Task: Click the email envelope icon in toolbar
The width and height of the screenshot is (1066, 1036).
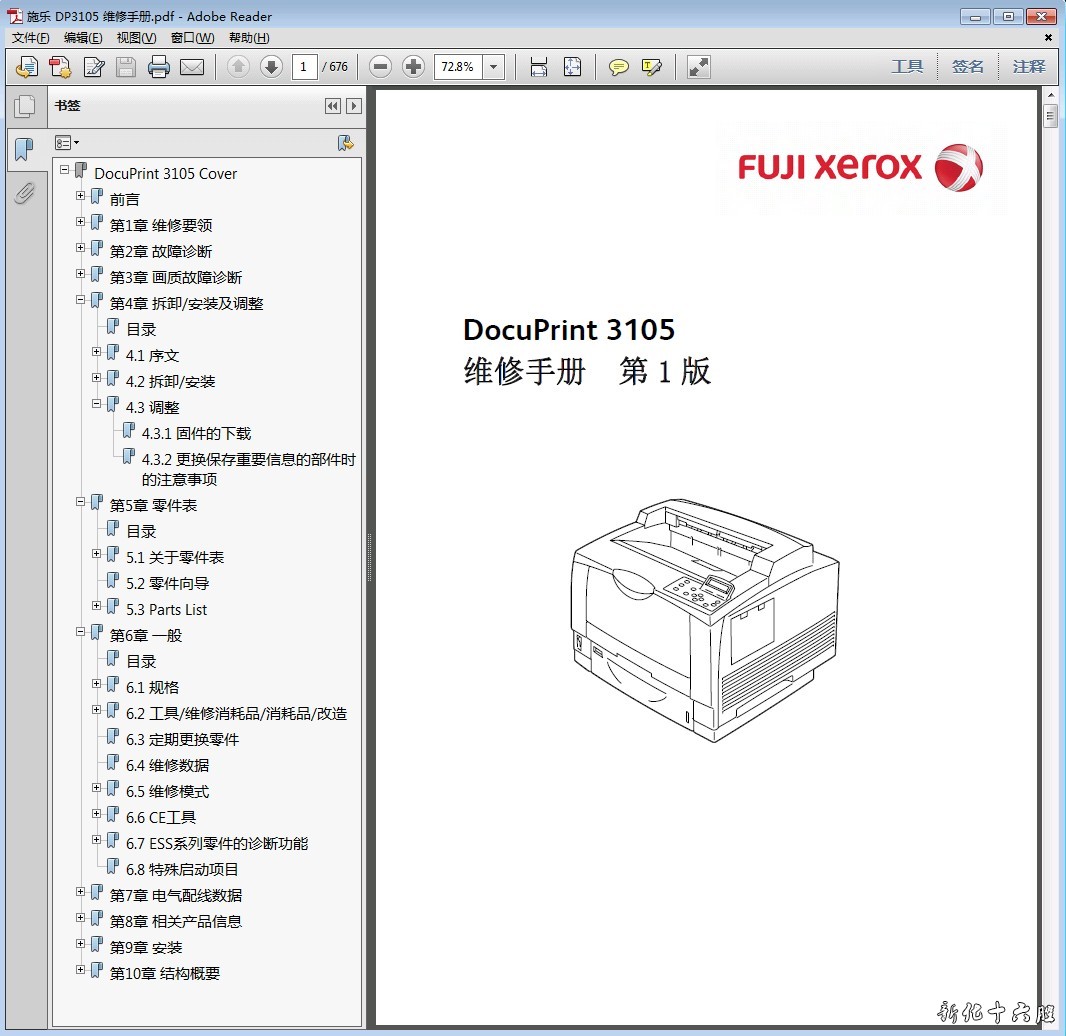Action: click(x=192, y=67)
